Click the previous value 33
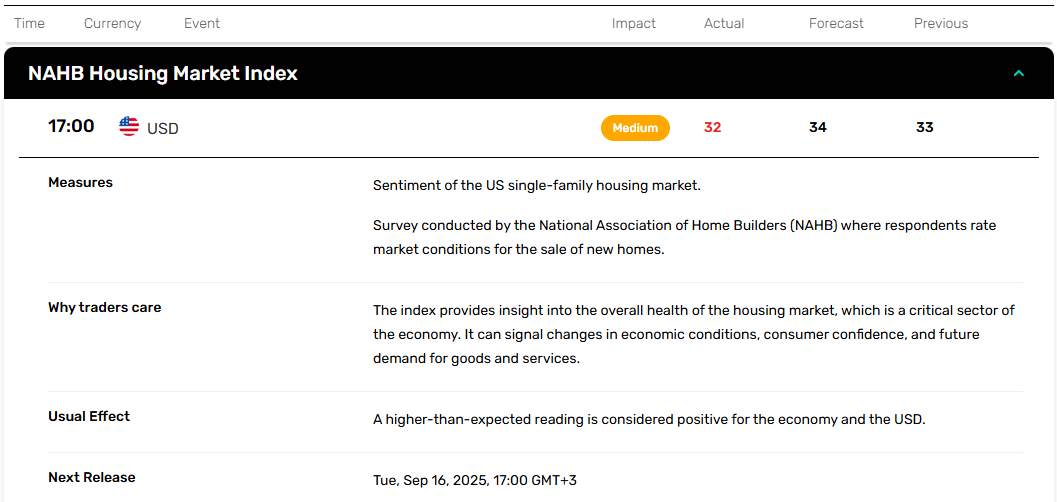1057x502 pixels. tap(925, 127)
